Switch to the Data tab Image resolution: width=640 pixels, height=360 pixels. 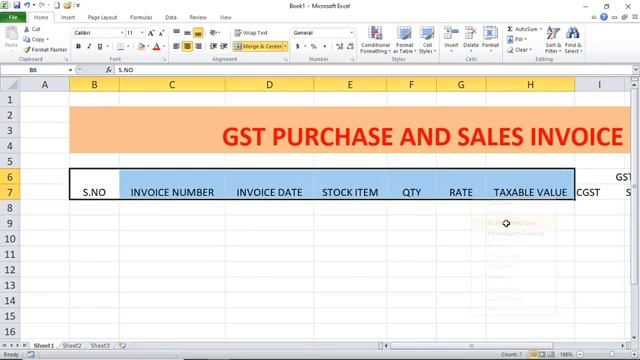coord(171,18)
